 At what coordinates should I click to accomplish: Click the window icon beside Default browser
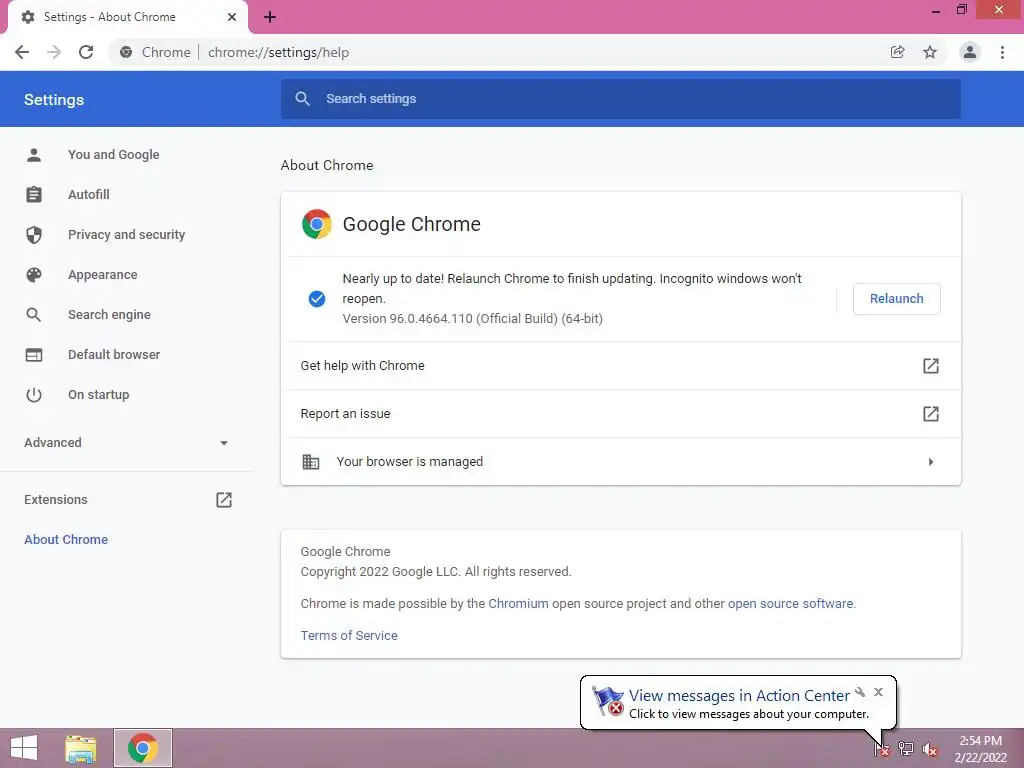[34, 355]
